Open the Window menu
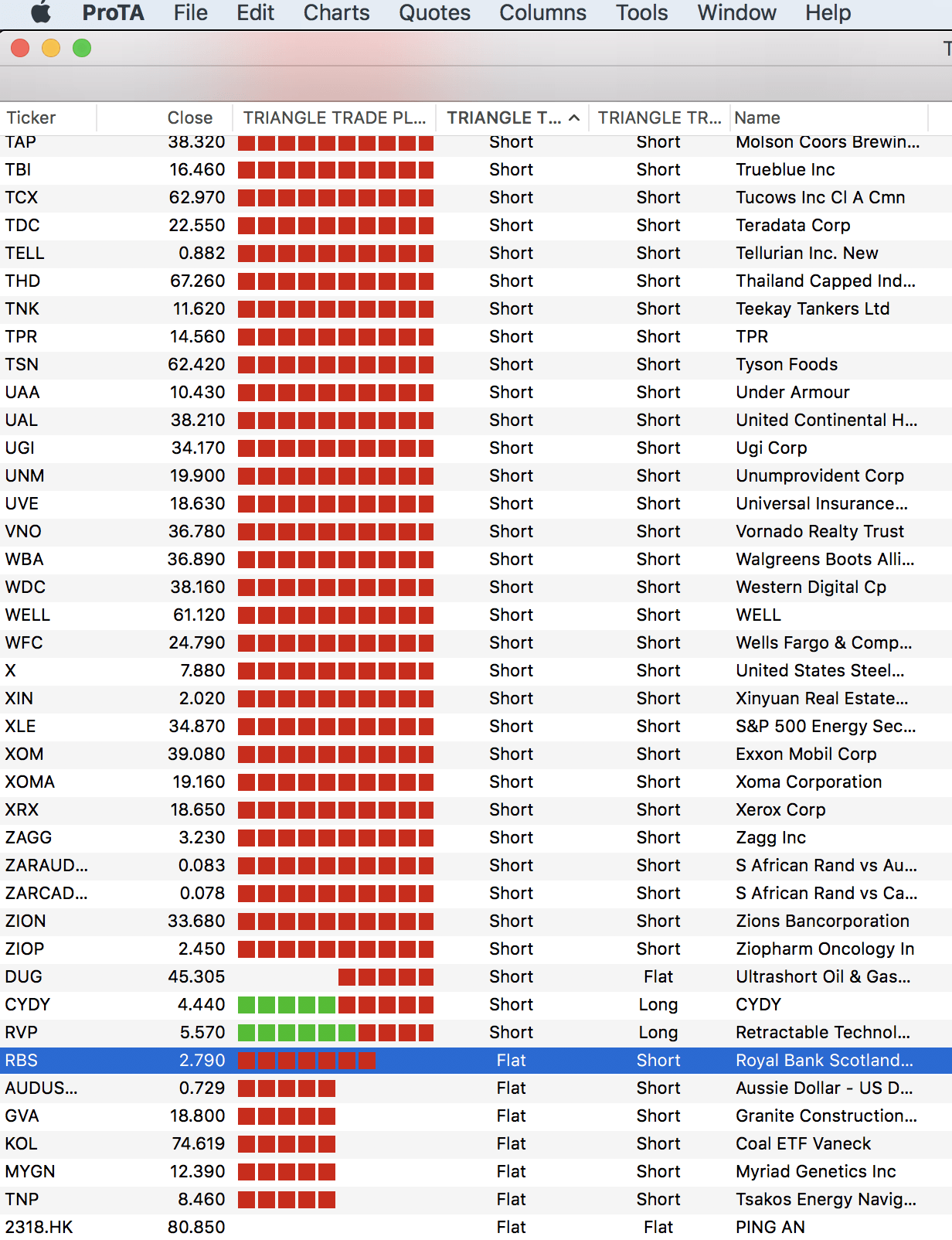This screenshot has height=1240, width=952. point(736,12)
